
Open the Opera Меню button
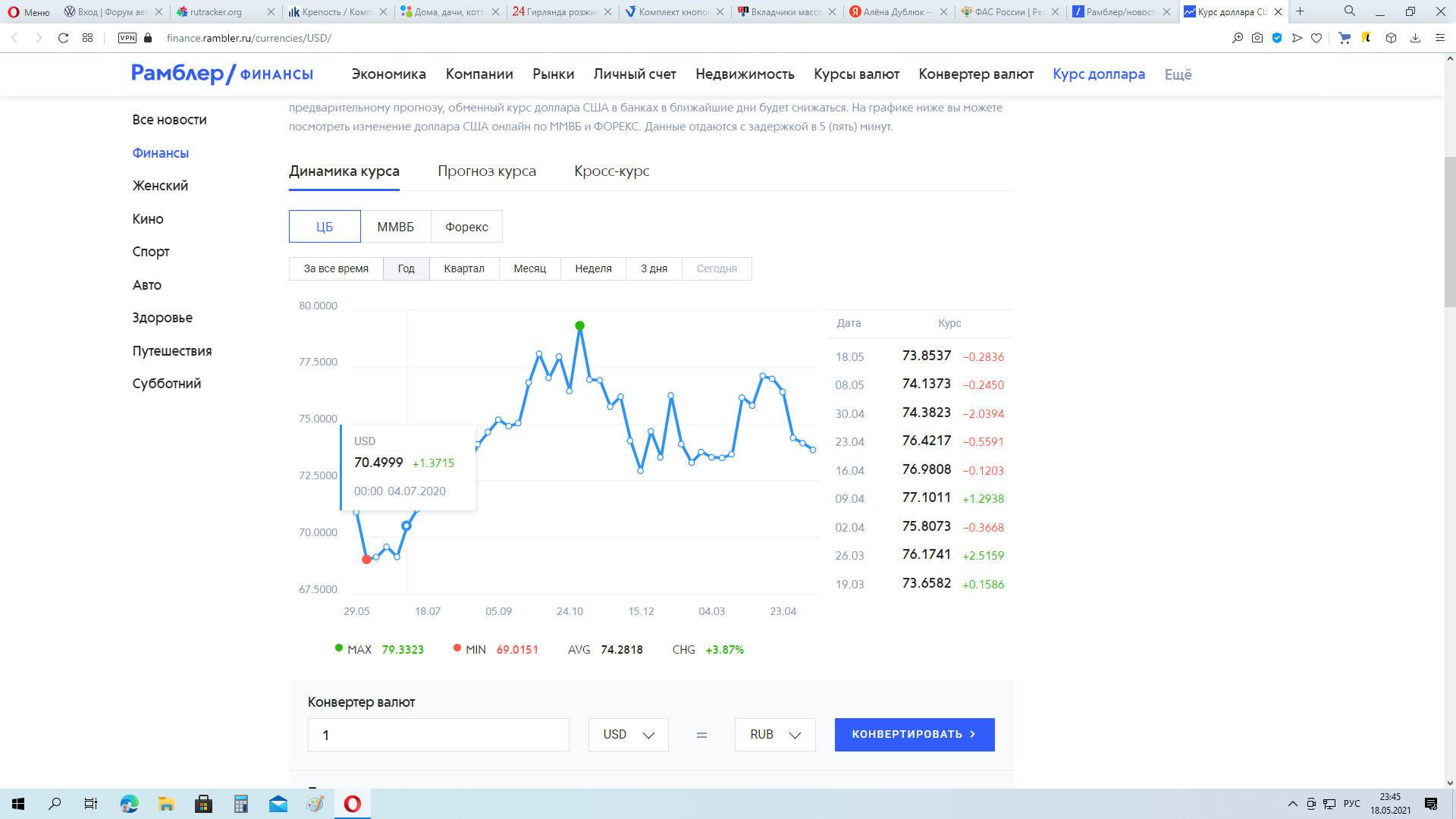point(29,12)
